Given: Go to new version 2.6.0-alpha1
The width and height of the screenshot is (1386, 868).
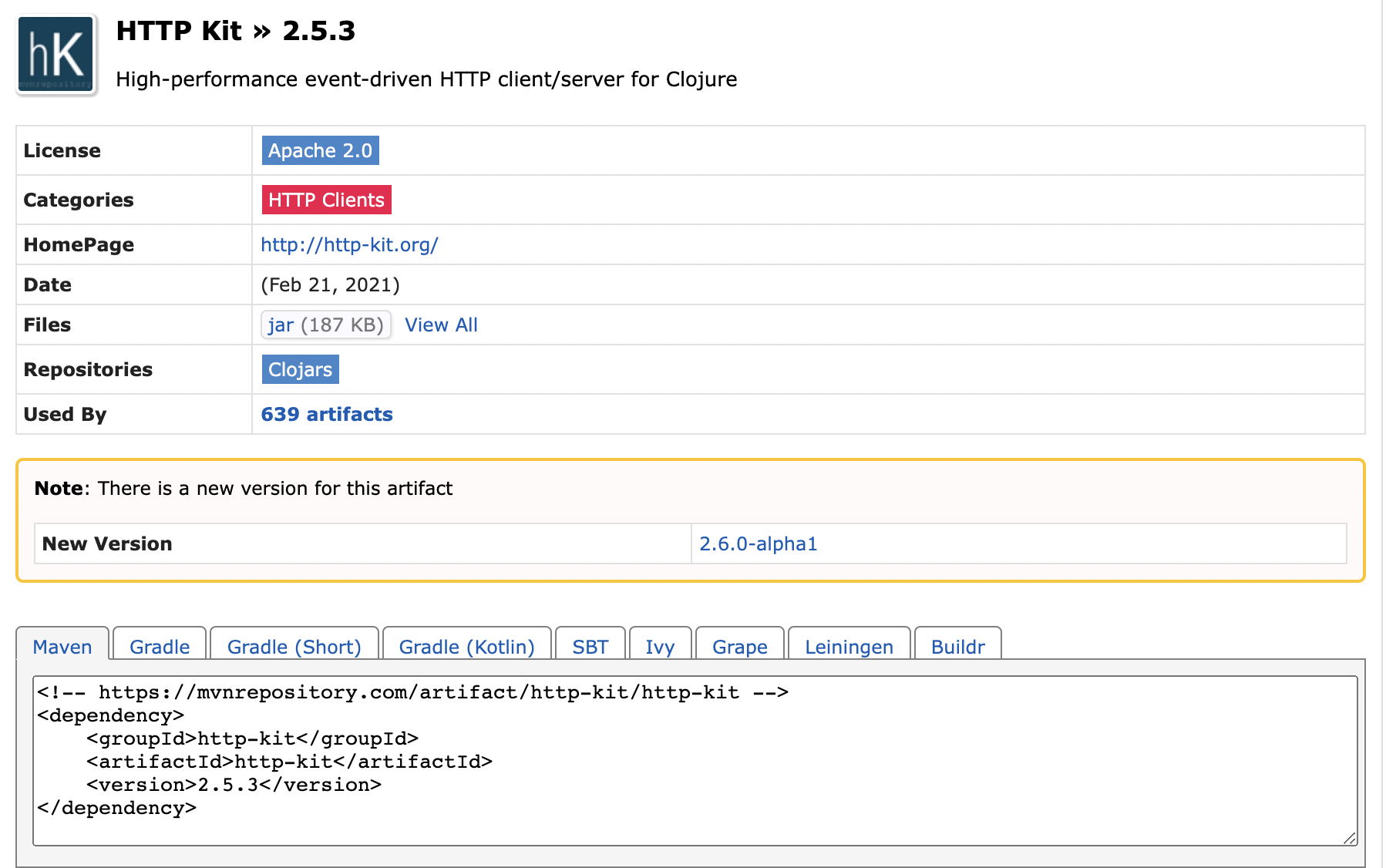Looking at the screenshot, I should click(758, 544).
